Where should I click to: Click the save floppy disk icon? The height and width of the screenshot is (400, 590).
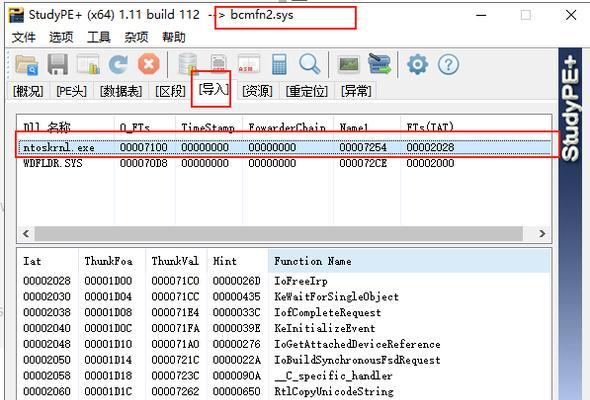click(58, 64)
